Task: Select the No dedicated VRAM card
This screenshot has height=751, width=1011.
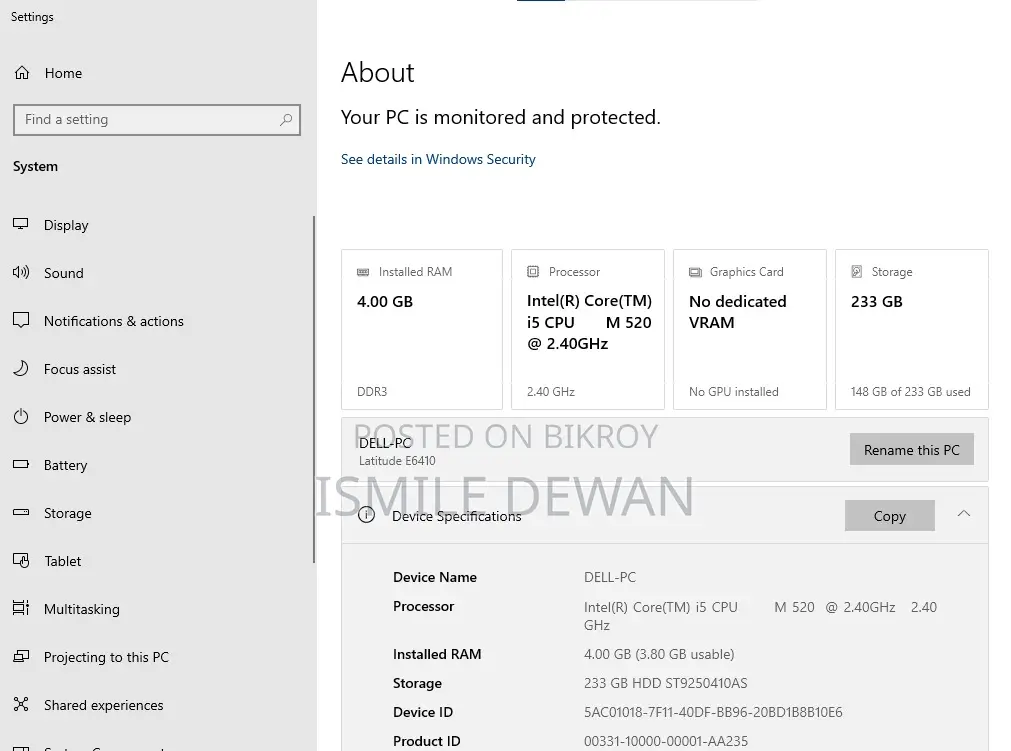Action: (750, 329)
